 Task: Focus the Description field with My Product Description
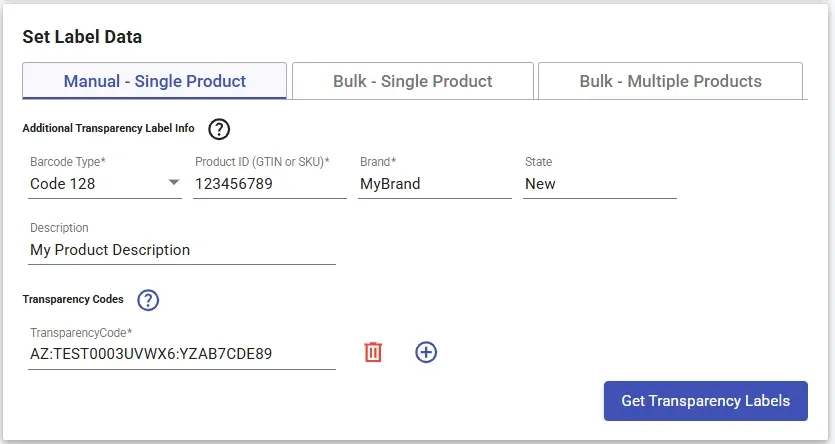pyautogui.click(x=182, y=250)
